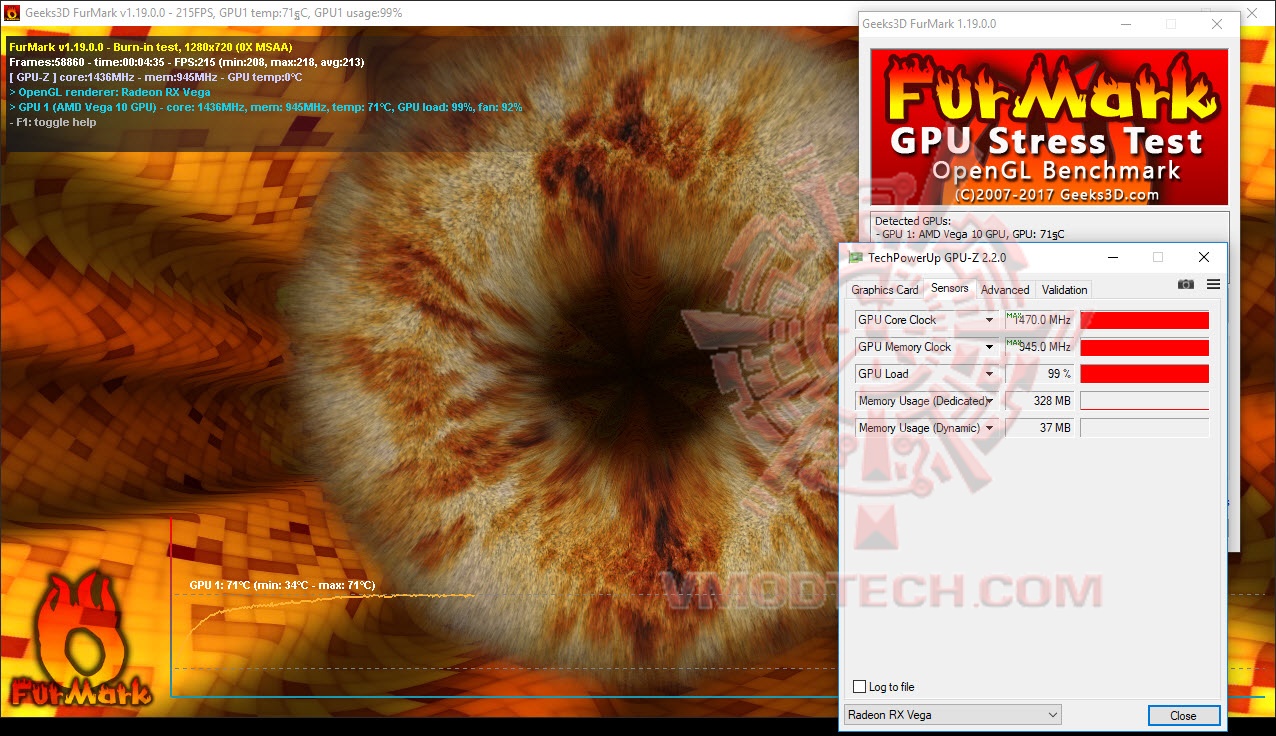Click the Detected GPUs text in FurMark
Screen dimensions: 1276x736
pos(912,221)
